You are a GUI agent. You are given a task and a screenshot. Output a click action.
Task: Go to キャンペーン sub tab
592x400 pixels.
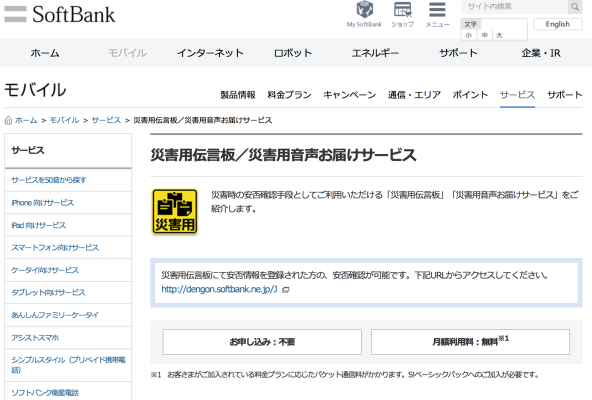(x=350, y=95)
